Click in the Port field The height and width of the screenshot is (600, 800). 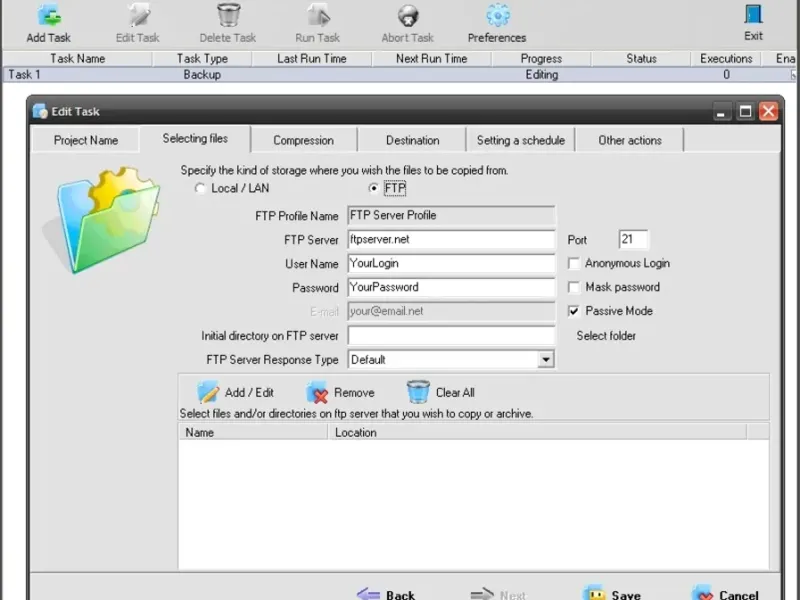[x=633, y=239]
